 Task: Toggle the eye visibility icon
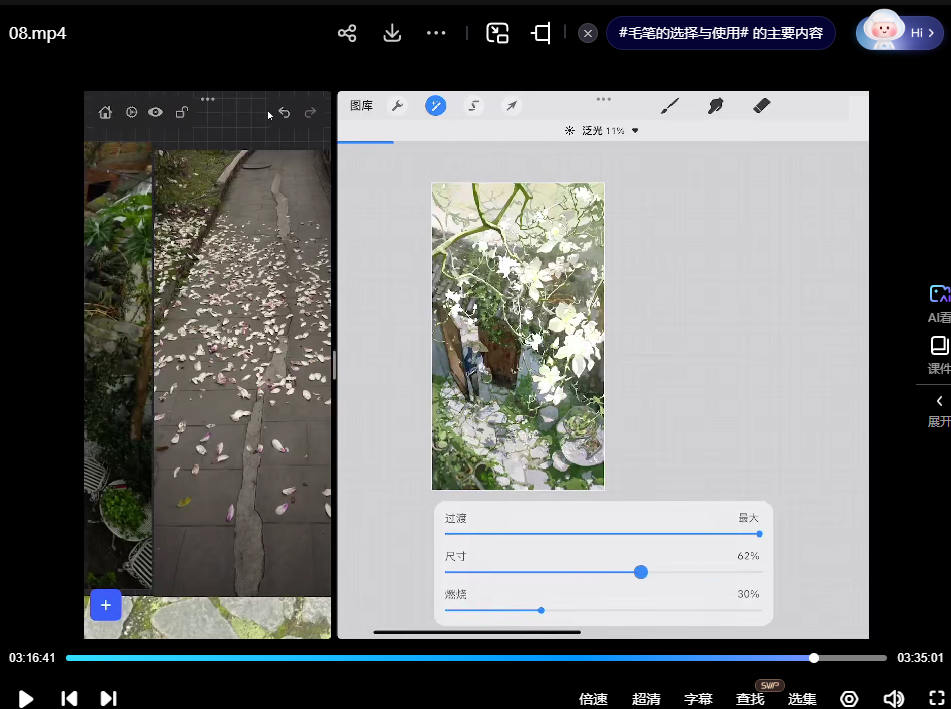point(156,113)
